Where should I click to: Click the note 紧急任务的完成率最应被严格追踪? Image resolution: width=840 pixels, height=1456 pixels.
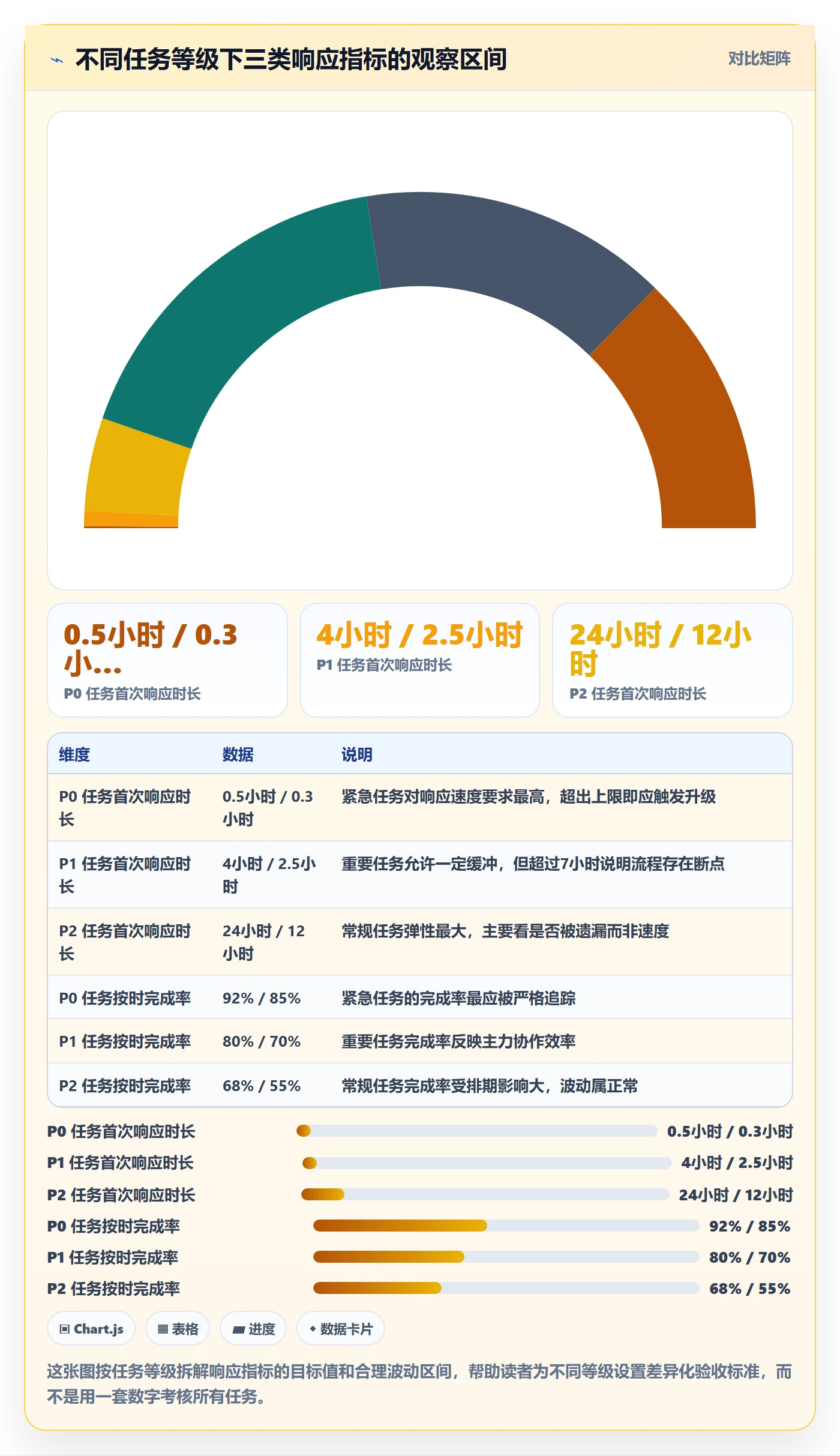click(458, 998)
